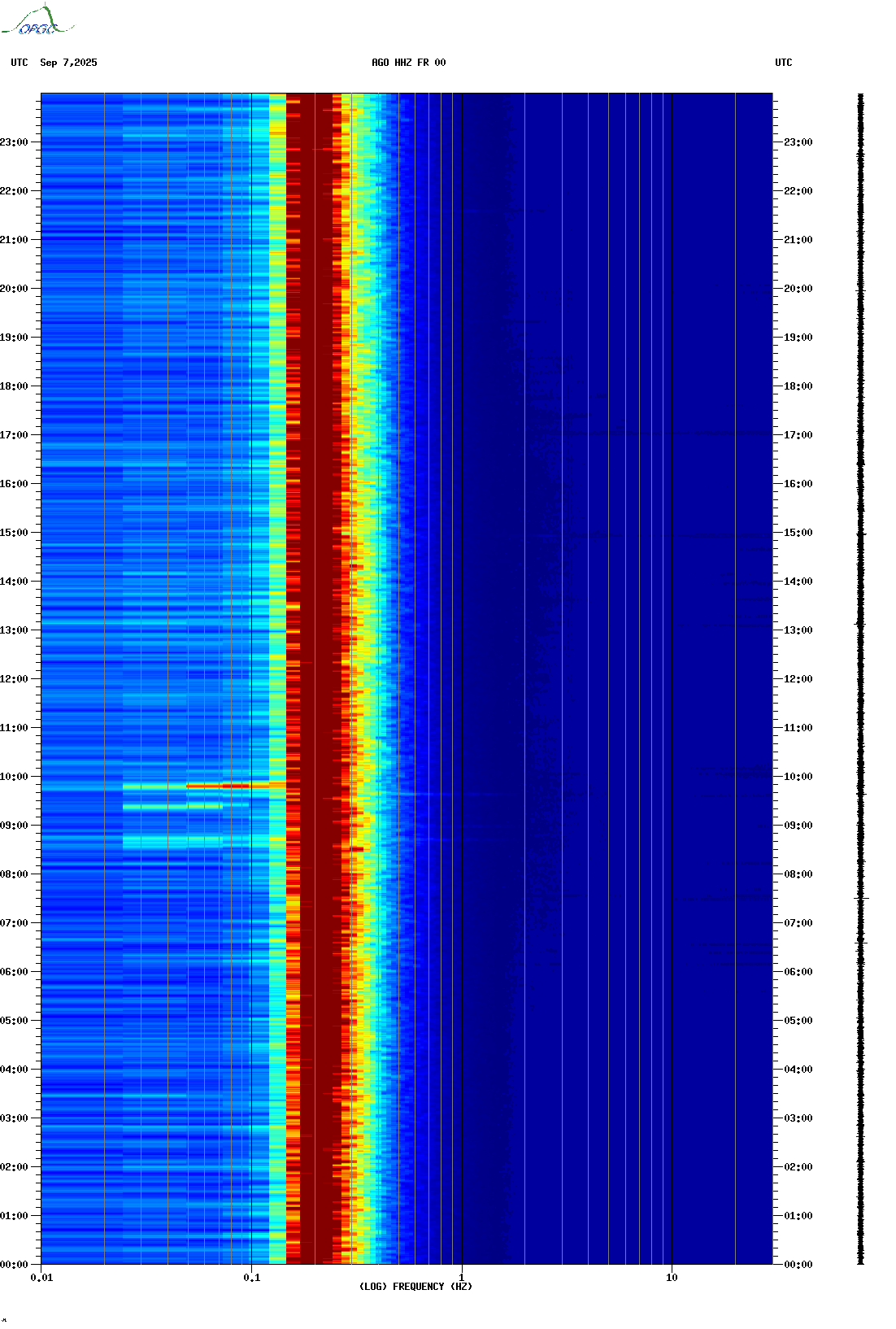Click the waveform spike near 07:30 on the trace
This screenshot has height=1329, width=896.
click(861, 898)
